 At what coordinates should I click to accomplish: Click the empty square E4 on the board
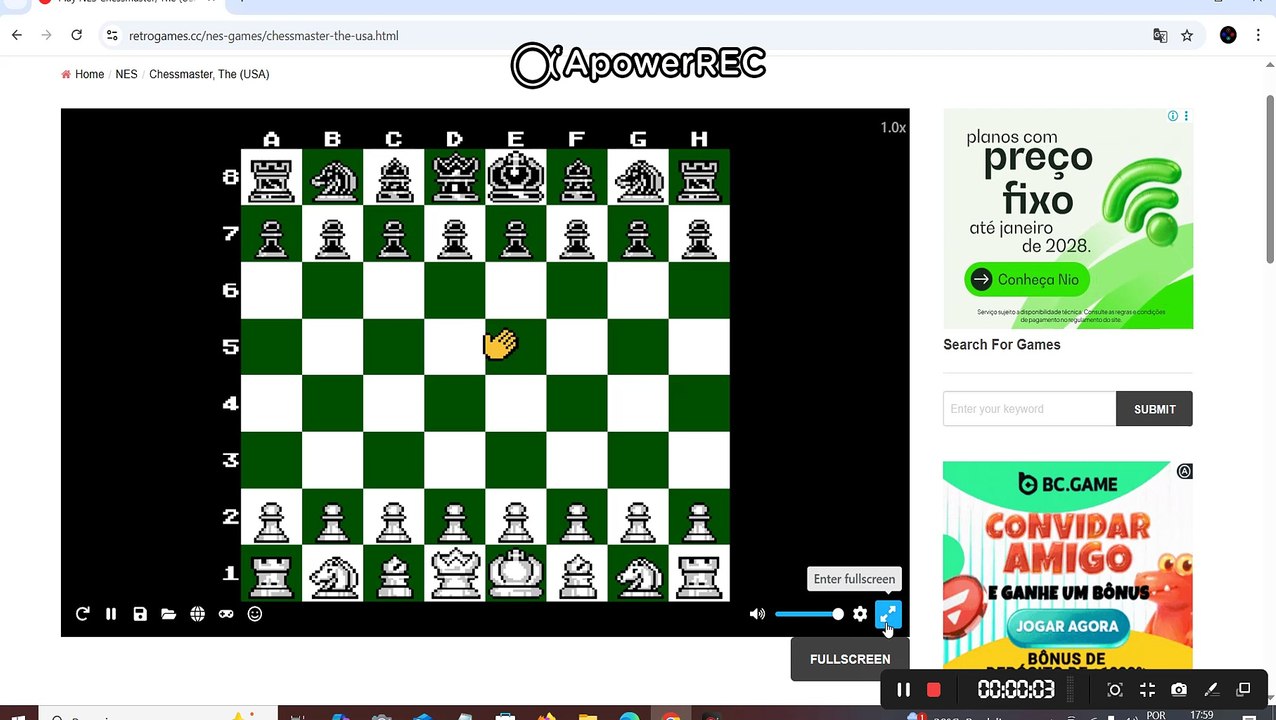[516, 404]
